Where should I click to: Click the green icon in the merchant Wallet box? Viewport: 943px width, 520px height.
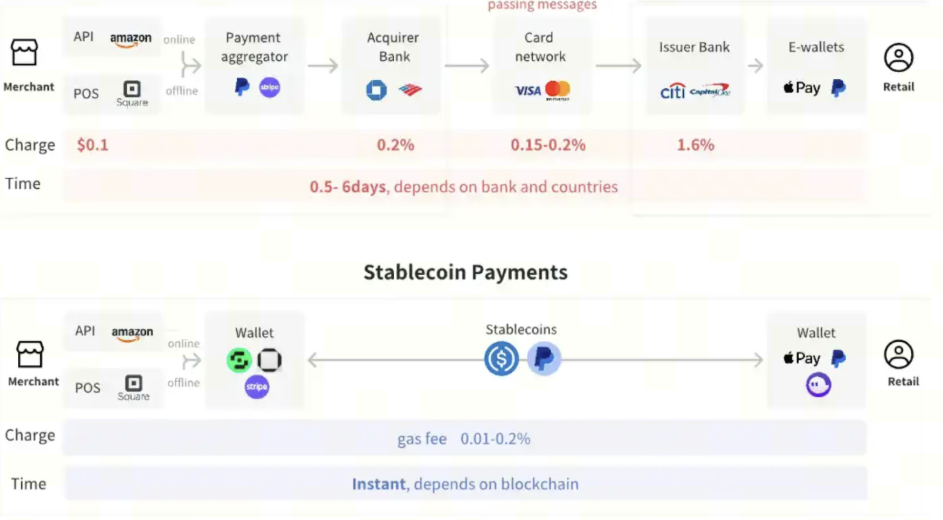[x=239, y=360]
